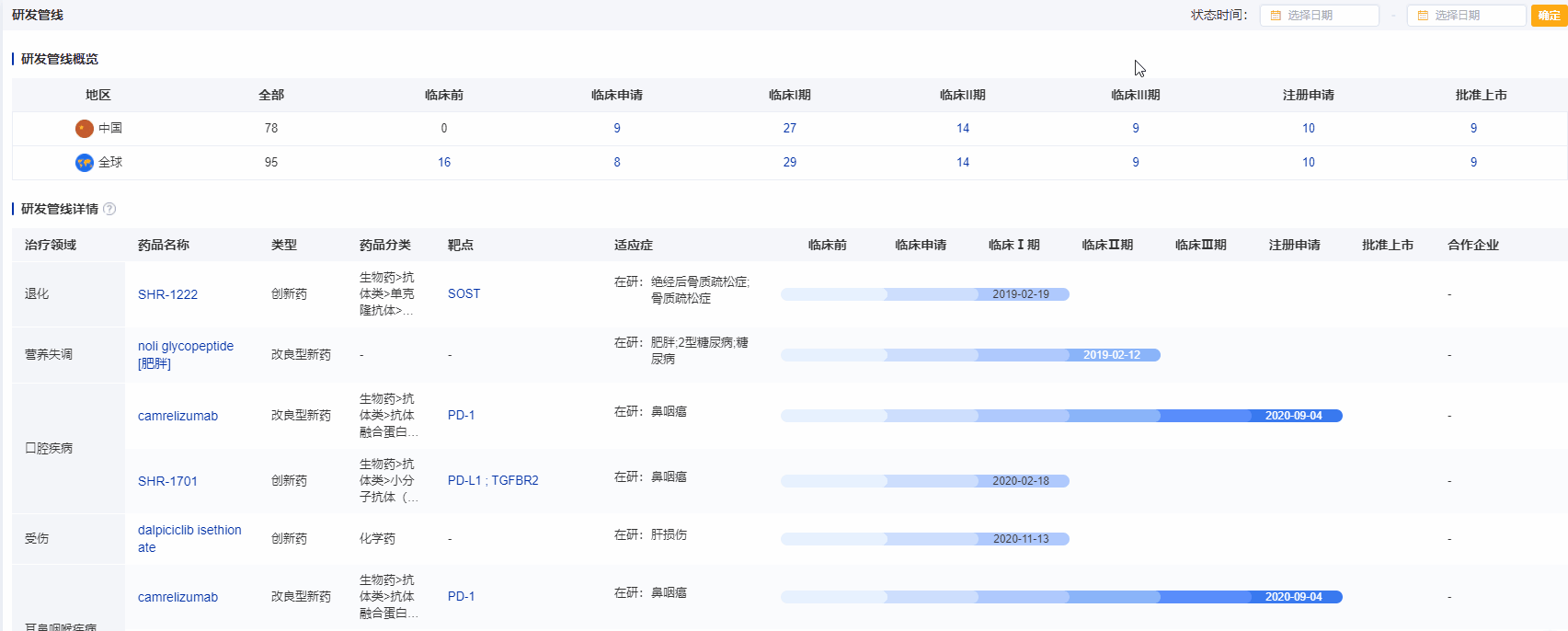Click the 药品分类 column header
Image resolution: width=1568 pixels, height=631 pixels.
pyautogui.click(x=385, y=246)
